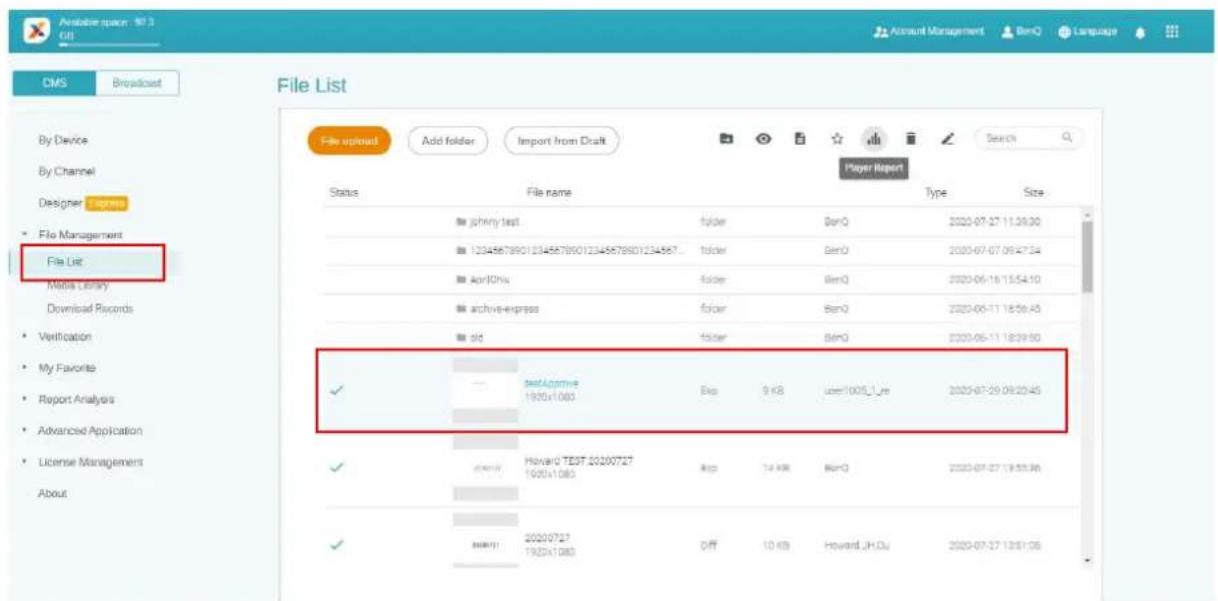The image size is (1218, 601).
Task: Click the document file icon in the toolbar
Action: (799, 140)
